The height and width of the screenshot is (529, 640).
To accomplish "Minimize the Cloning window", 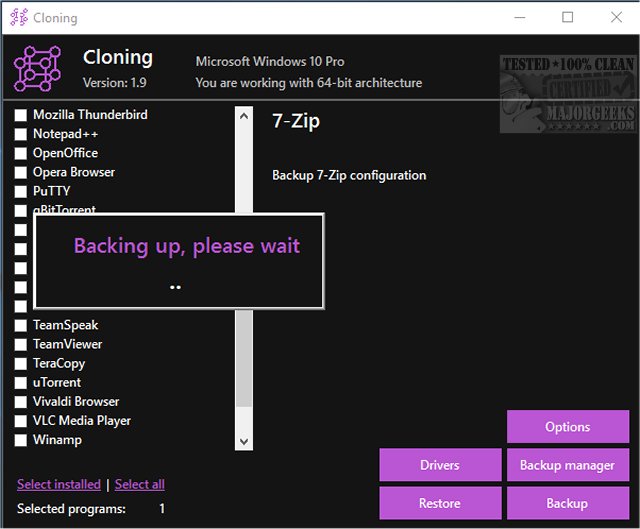I will [520, 18].
